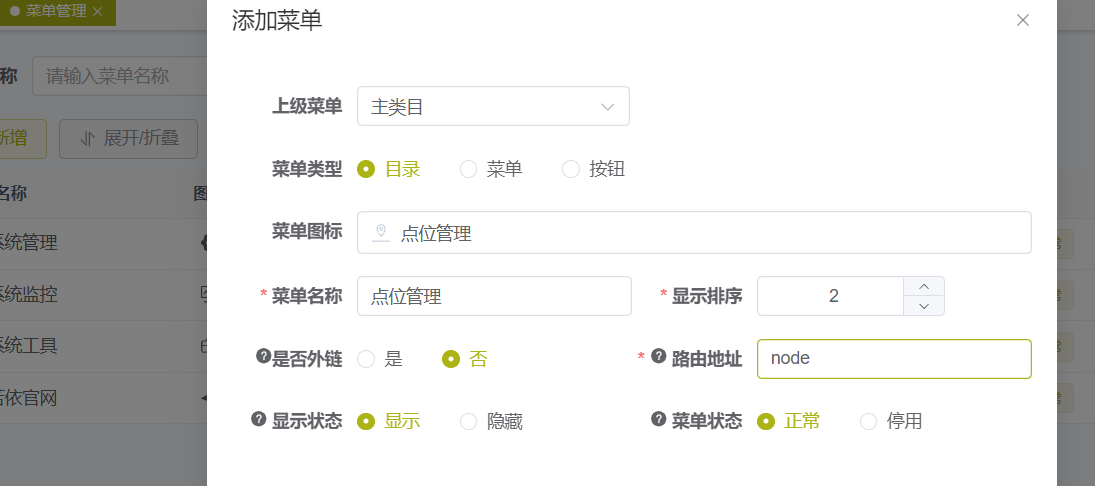
Task: Decrease 显示排序 with the down arrow
Action: (x=924, y=306)
